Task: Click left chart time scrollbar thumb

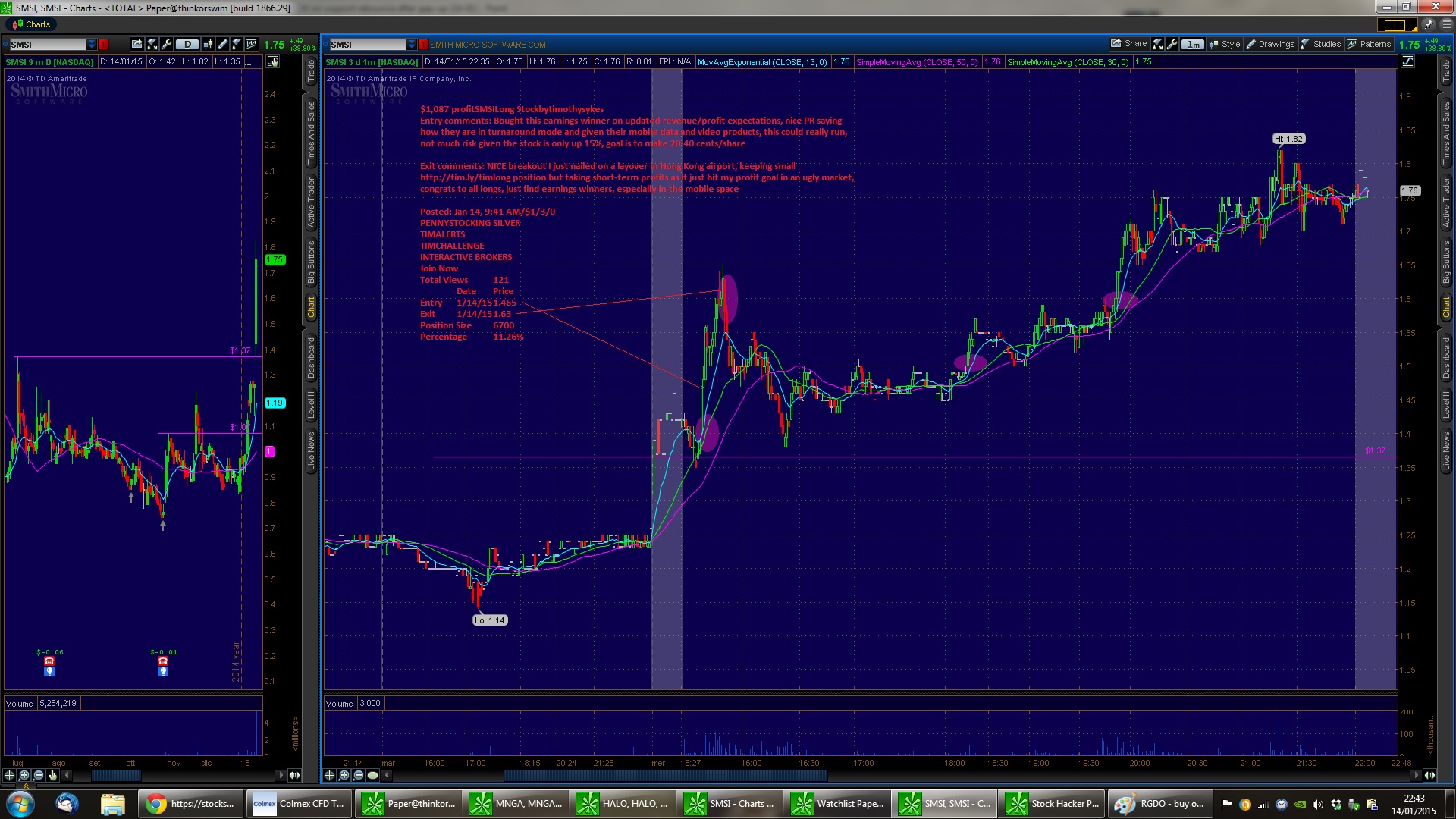Action: point(116,775)
